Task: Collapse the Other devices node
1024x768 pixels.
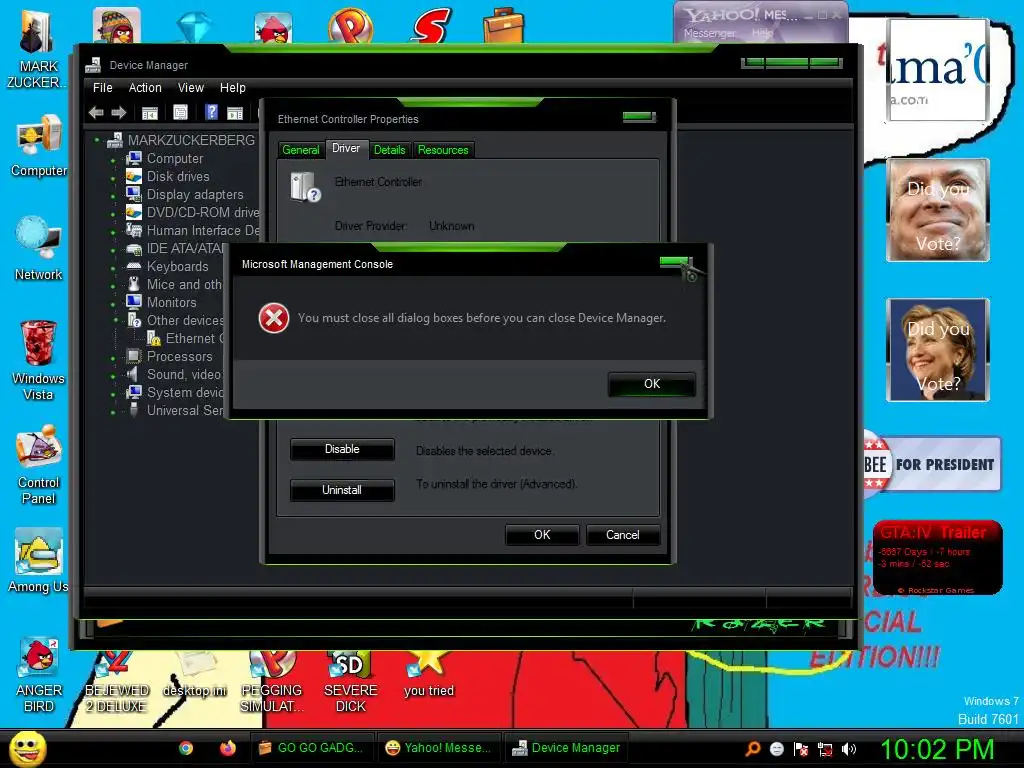Action: (115, 321)
